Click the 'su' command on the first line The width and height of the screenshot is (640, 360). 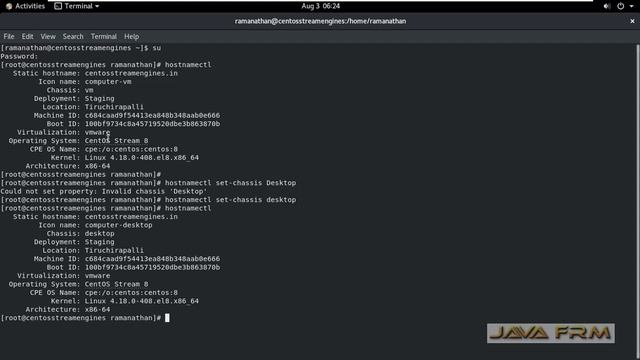(x=156, y=48)
